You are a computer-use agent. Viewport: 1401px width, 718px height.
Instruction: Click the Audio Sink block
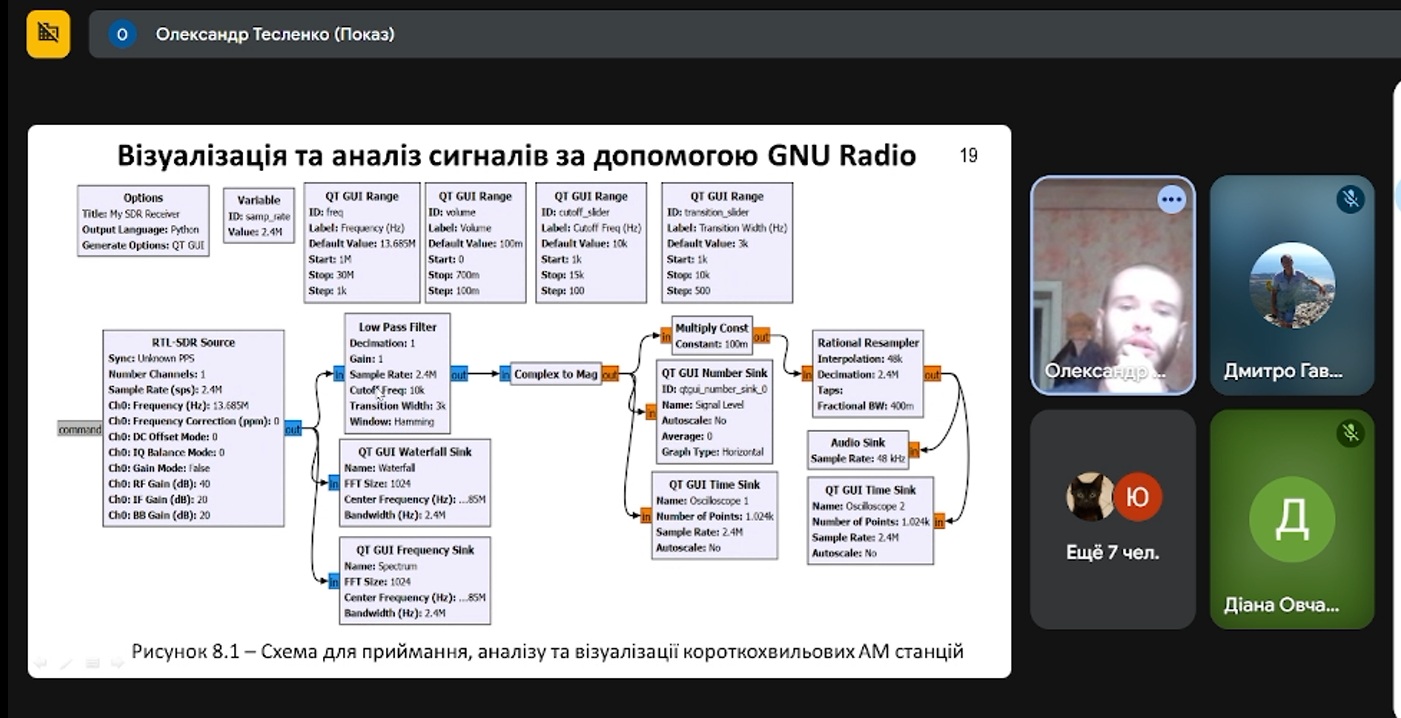858,450
